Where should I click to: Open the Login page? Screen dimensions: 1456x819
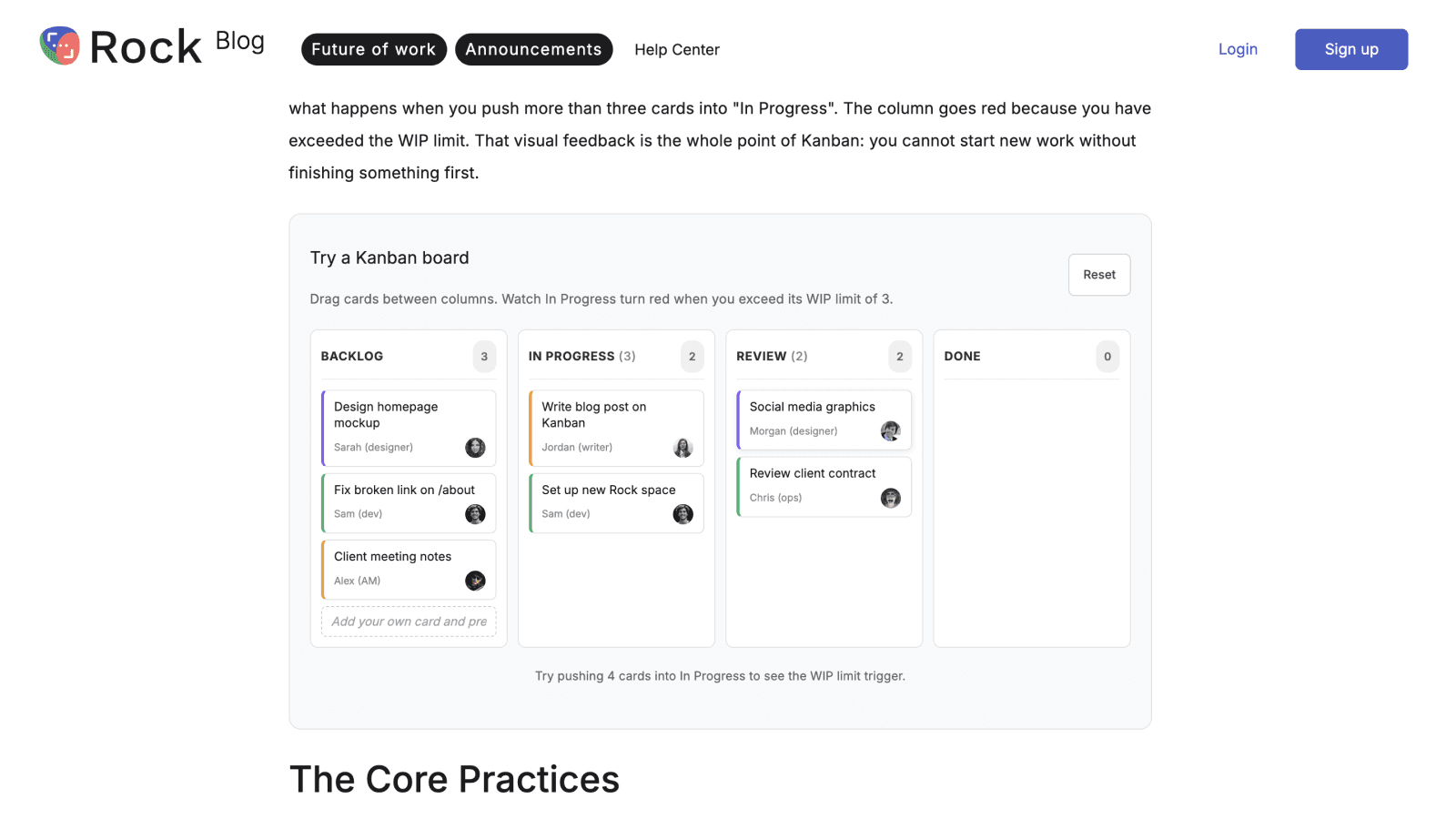pyautogui.click(x=1238, y=49)
